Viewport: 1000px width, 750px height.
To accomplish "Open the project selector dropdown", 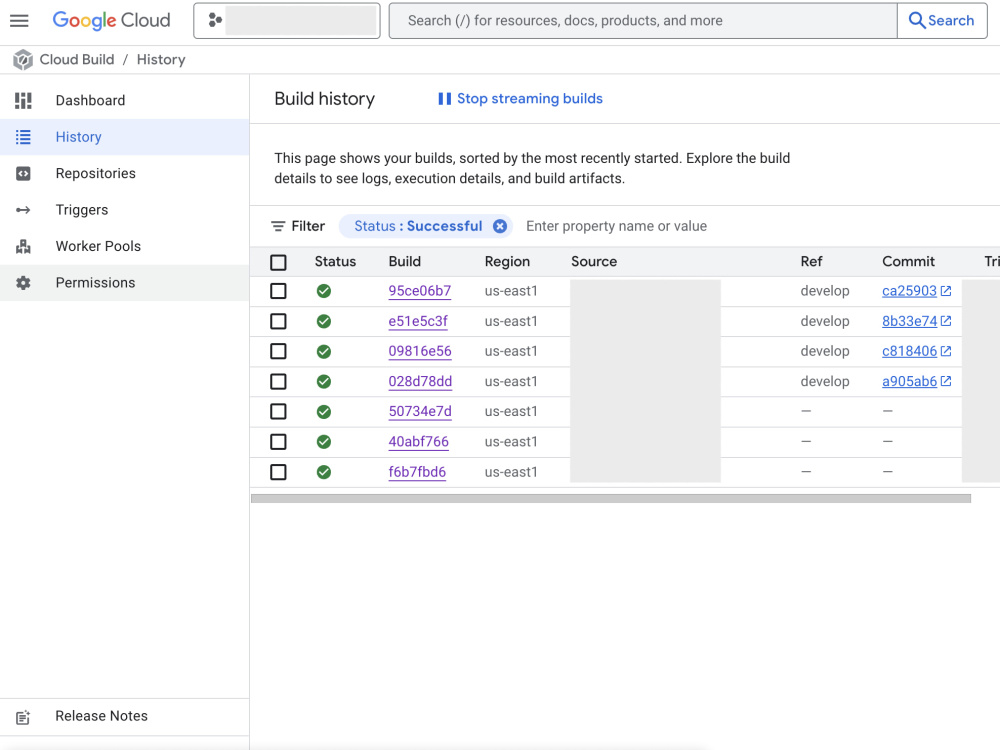I will pos(287,20).
